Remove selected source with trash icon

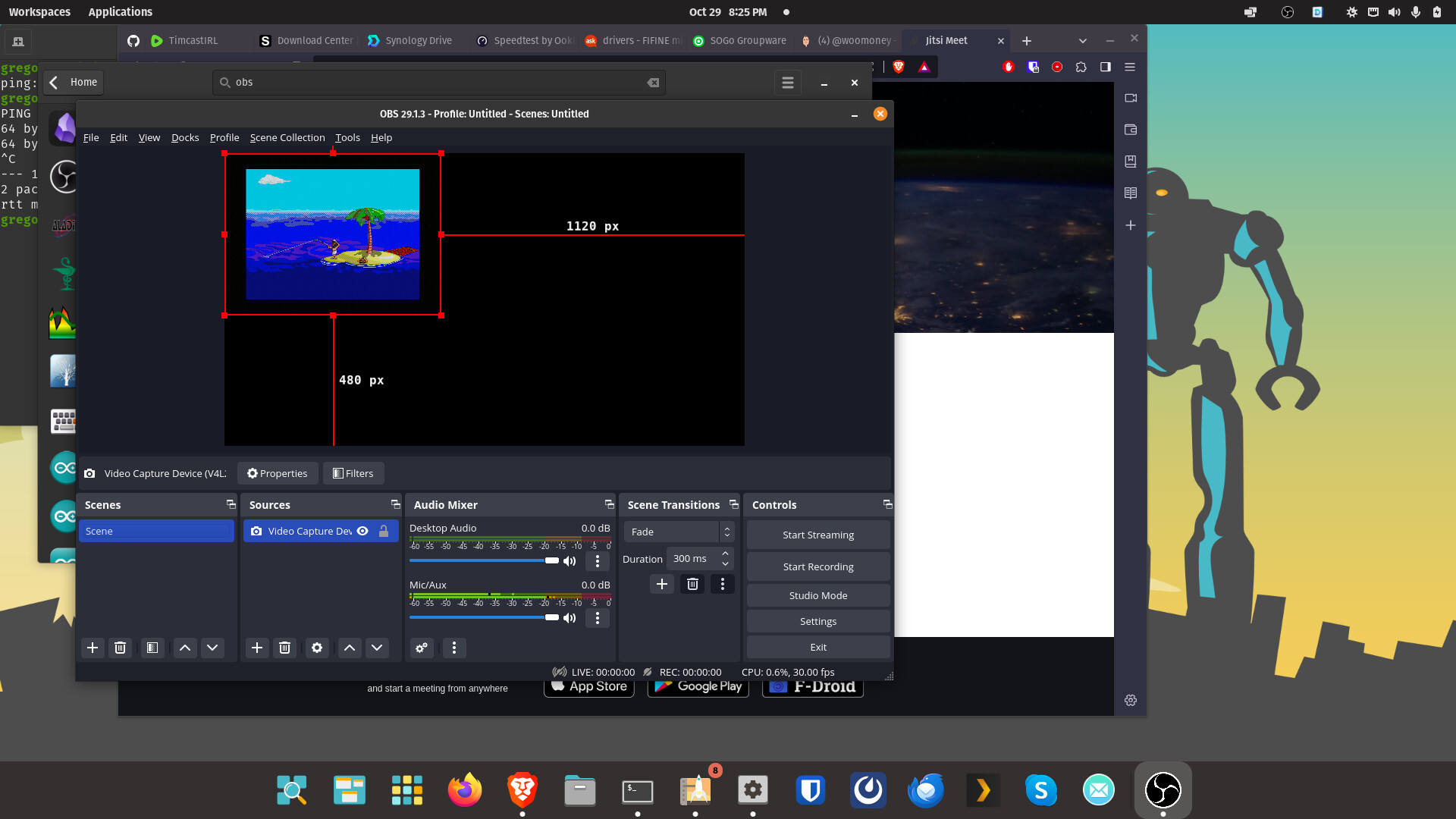[284, 648]
